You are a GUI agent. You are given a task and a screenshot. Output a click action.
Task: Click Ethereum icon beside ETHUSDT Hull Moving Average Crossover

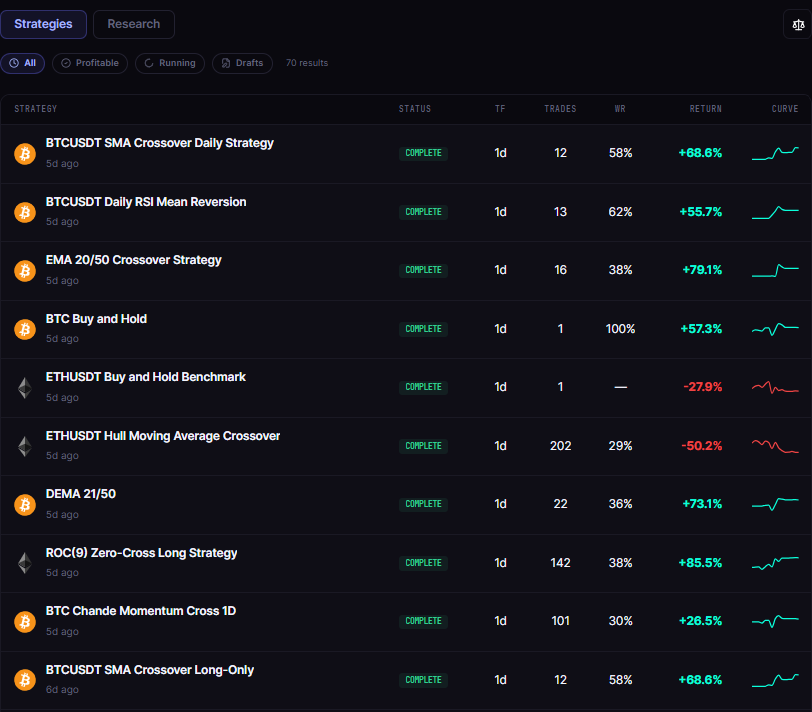coord(25,446)
